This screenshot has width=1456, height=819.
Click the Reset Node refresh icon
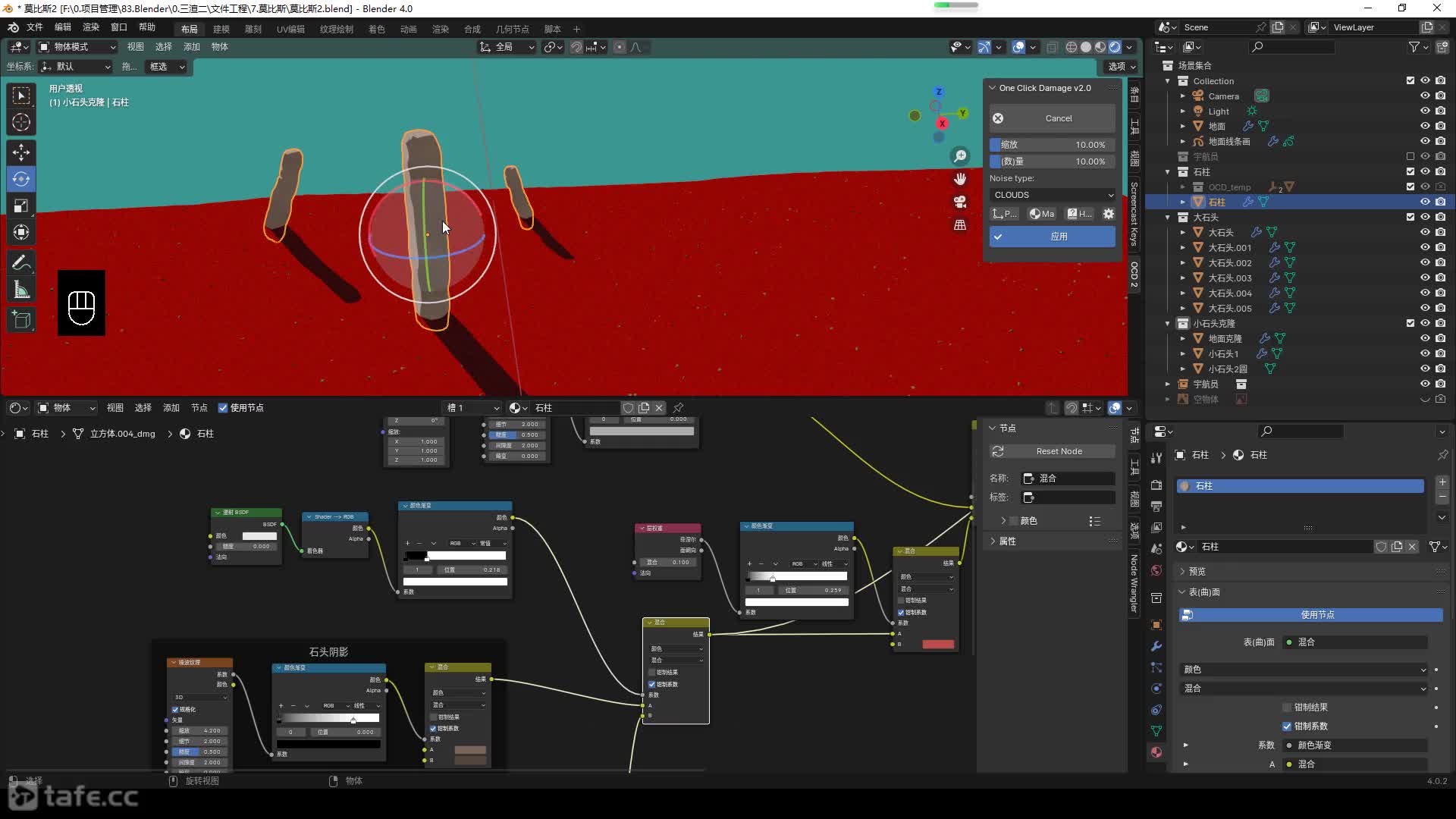[x=998, y=451]
